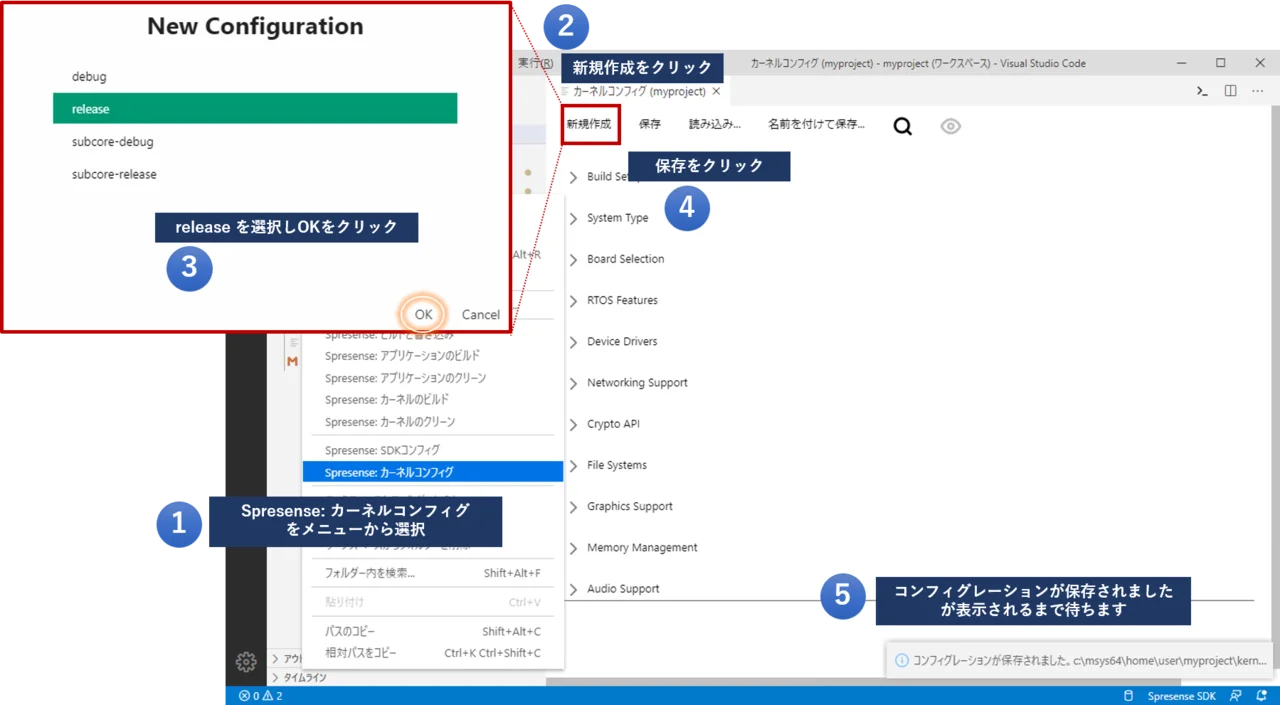Select Spresense: カーネルコンフィグ from the context menu
1280x705 pixels.
click(433, 472)
